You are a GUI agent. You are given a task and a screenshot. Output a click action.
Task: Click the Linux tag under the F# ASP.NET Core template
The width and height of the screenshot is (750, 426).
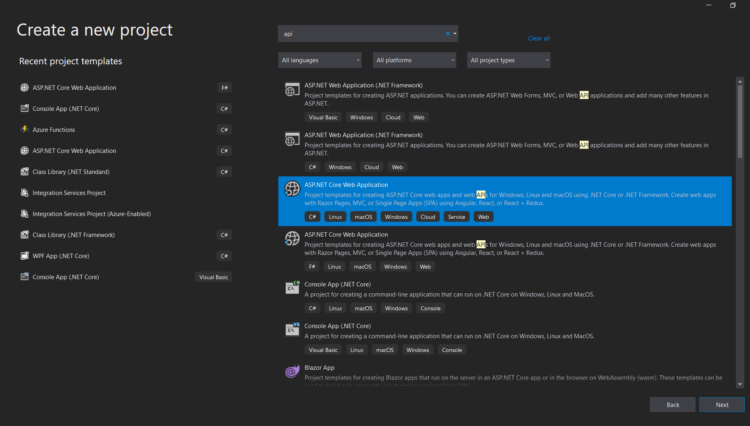[334, 267]
